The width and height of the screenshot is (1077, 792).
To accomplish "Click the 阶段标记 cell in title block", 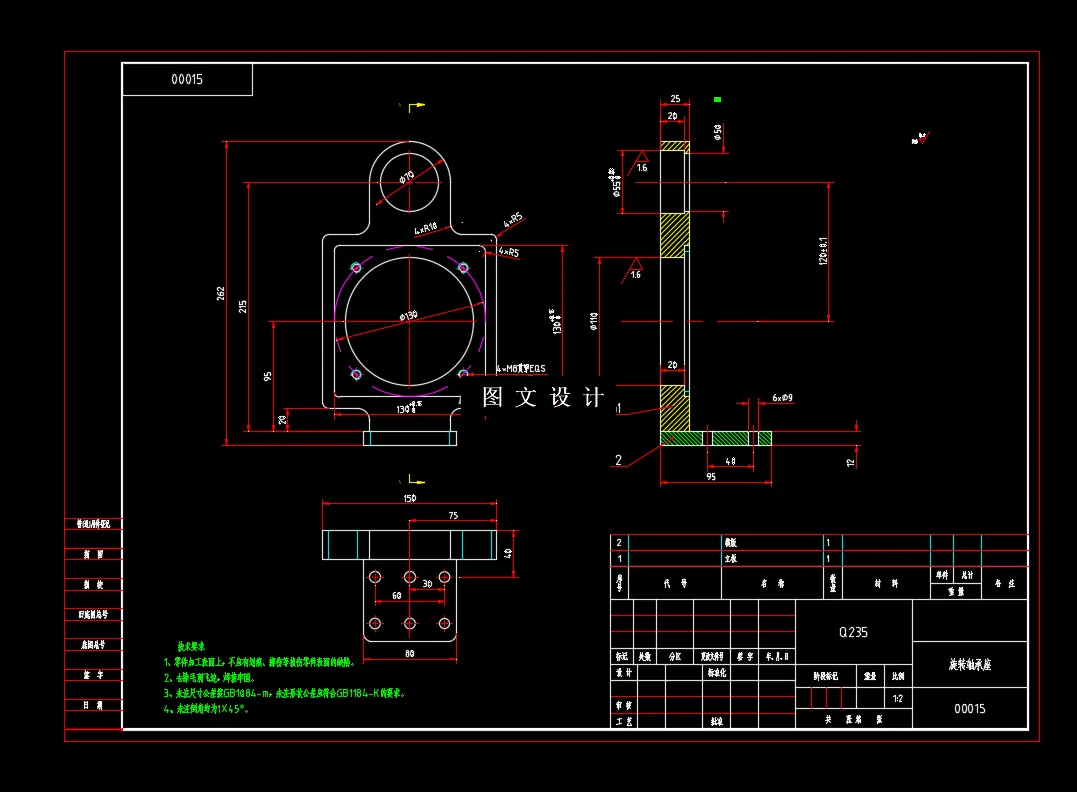I will (826, 676).
